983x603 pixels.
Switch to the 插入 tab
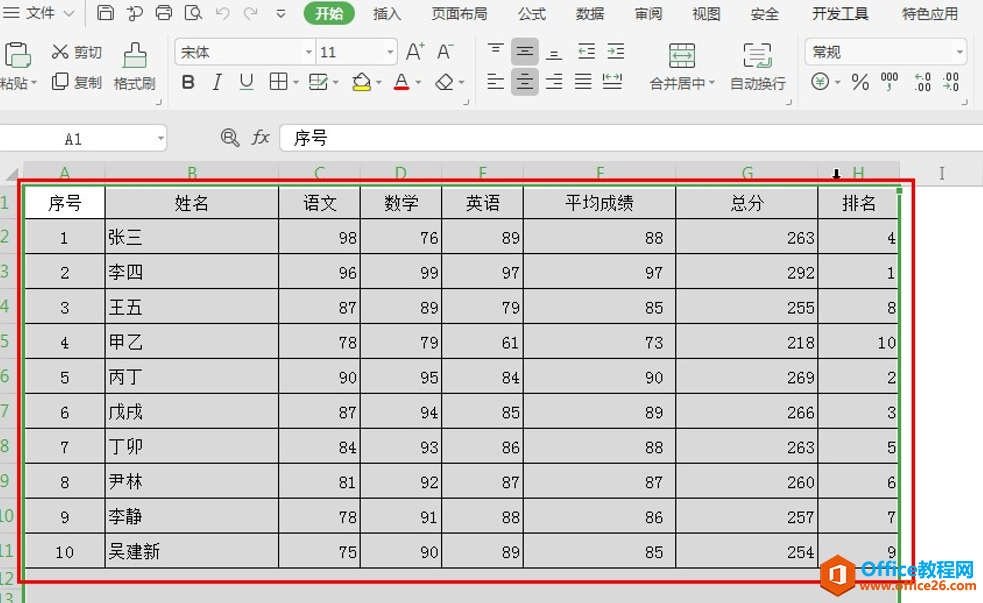click(387, 13)
